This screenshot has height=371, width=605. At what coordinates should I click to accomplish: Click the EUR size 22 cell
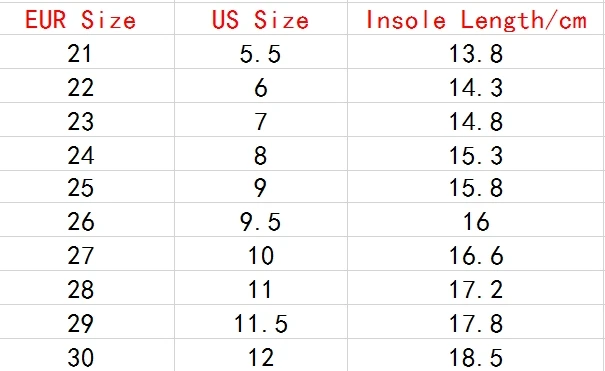[87, 86]
